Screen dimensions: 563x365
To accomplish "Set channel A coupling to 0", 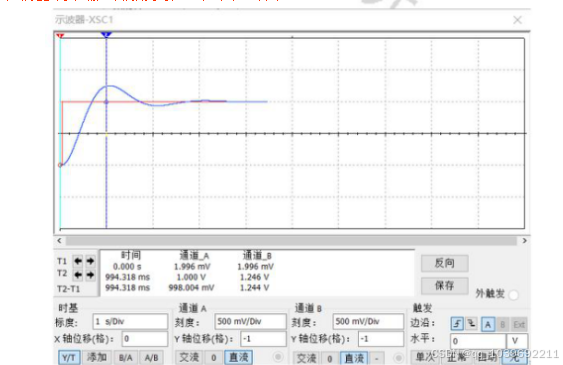I will pos(214,358).
